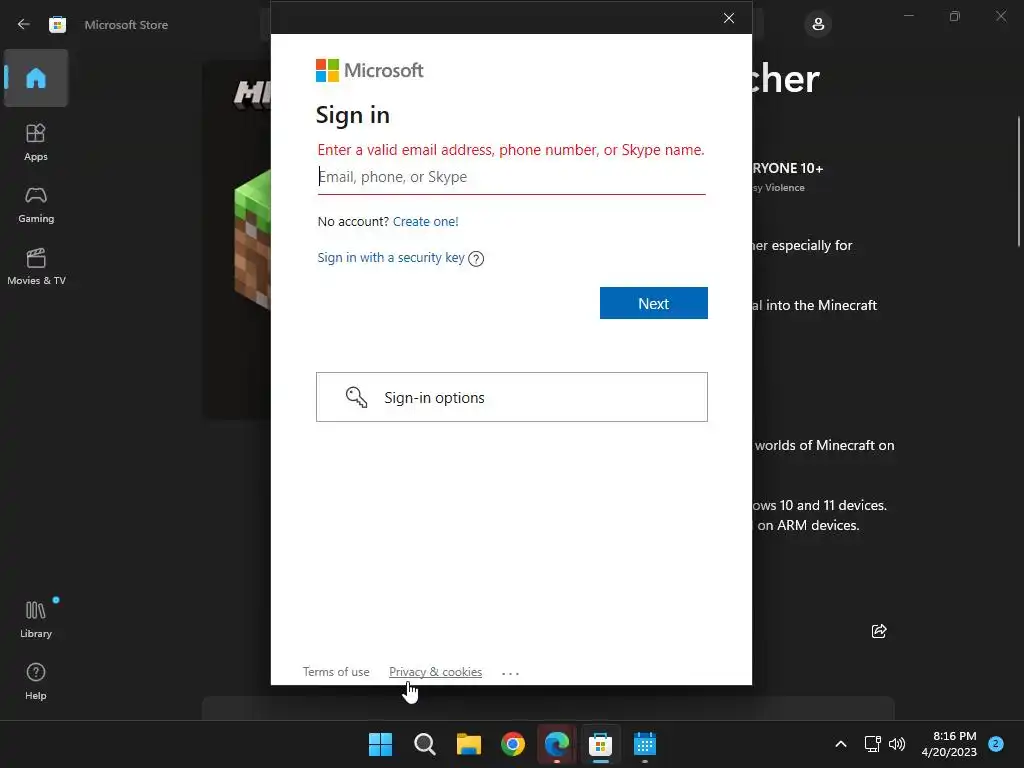Click the Microsoft Store logo icon in title bar
The height and width of the screenshot is (768, 1024).
point(57,25)
